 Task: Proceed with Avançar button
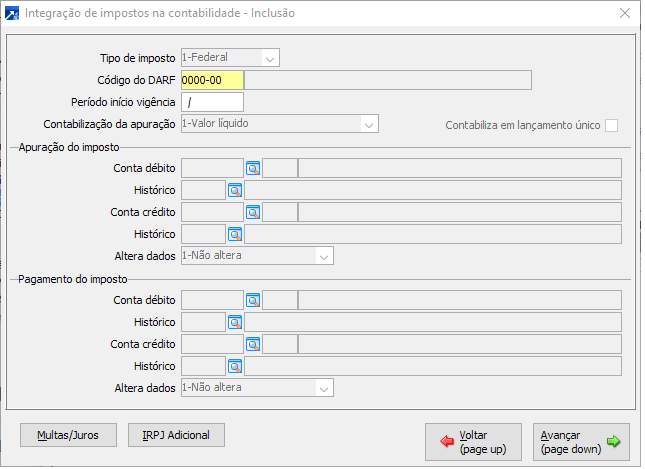pyautogui.click(x=581, y=442)
